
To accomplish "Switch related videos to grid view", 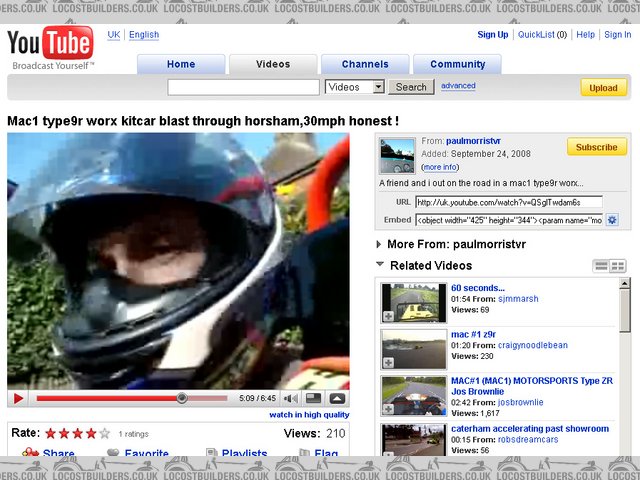I will (618, 266).
